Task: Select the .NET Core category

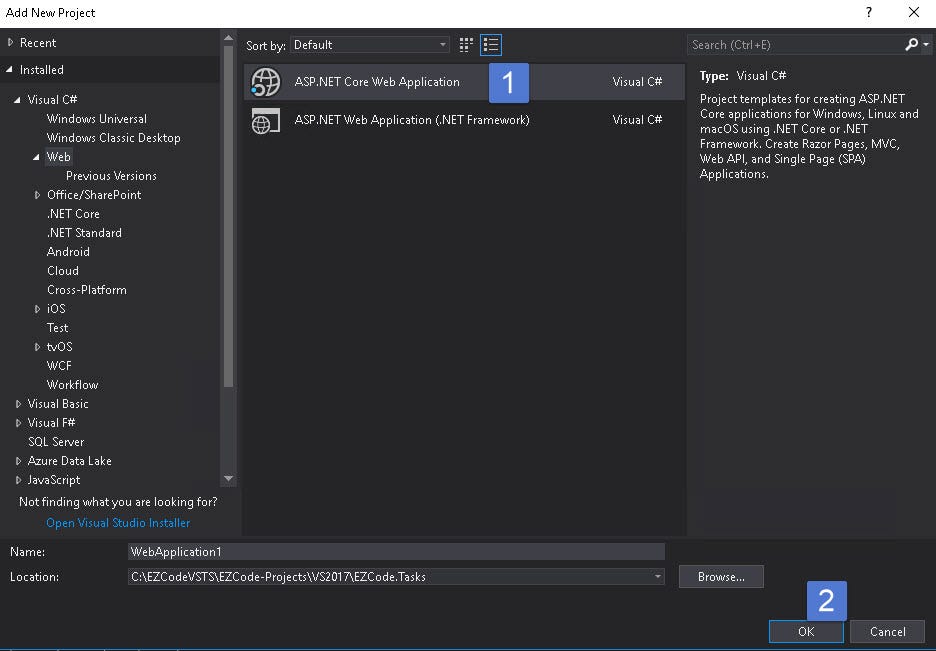Action: [73, 214]
